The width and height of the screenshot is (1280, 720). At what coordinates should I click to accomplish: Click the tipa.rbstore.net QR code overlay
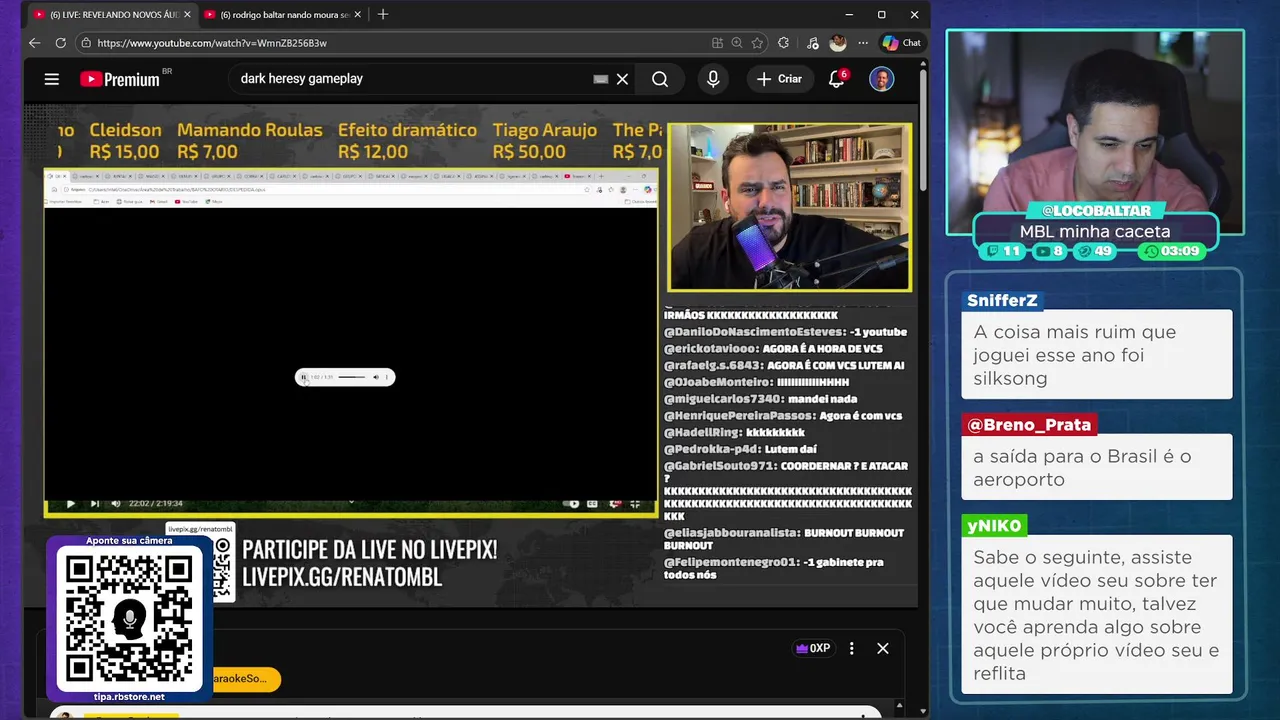point(129,620)
